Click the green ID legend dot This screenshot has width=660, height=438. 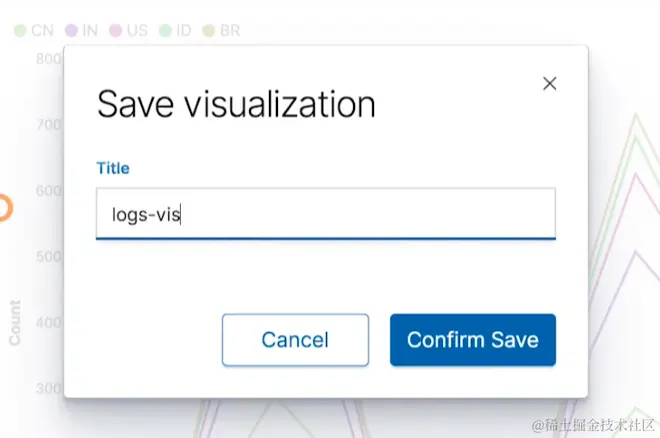point(165,31)
